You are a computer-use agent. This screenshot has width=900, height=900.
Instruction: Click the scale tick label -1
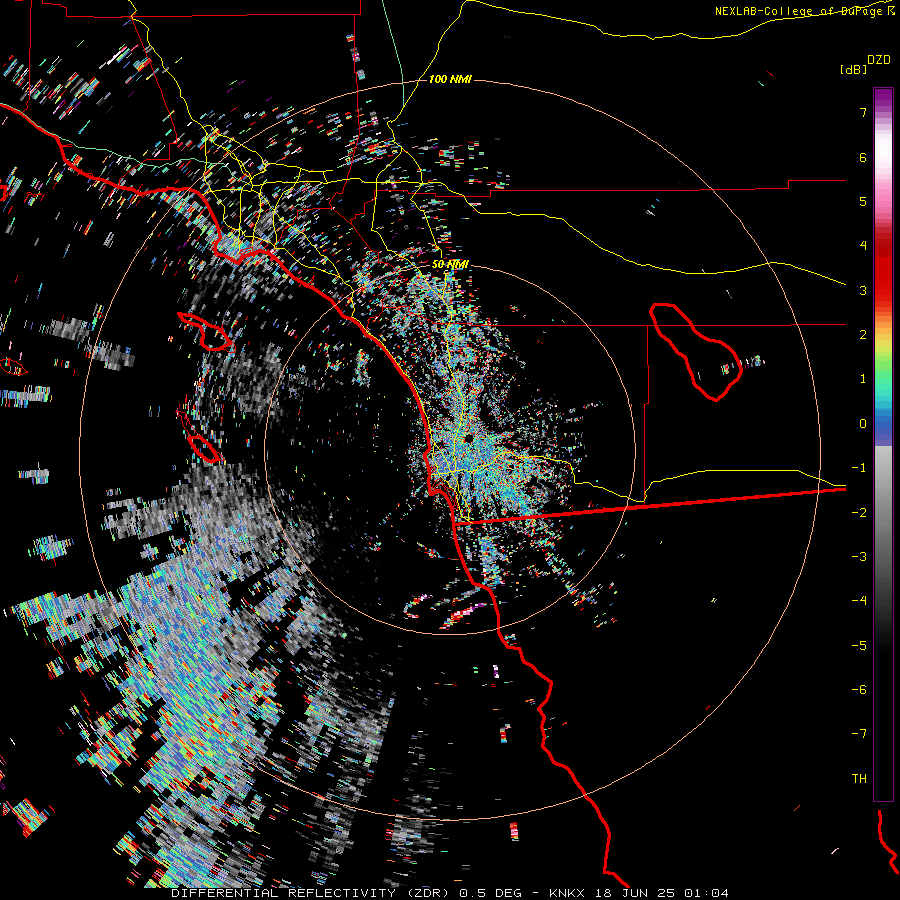click(x=859, y=468)
